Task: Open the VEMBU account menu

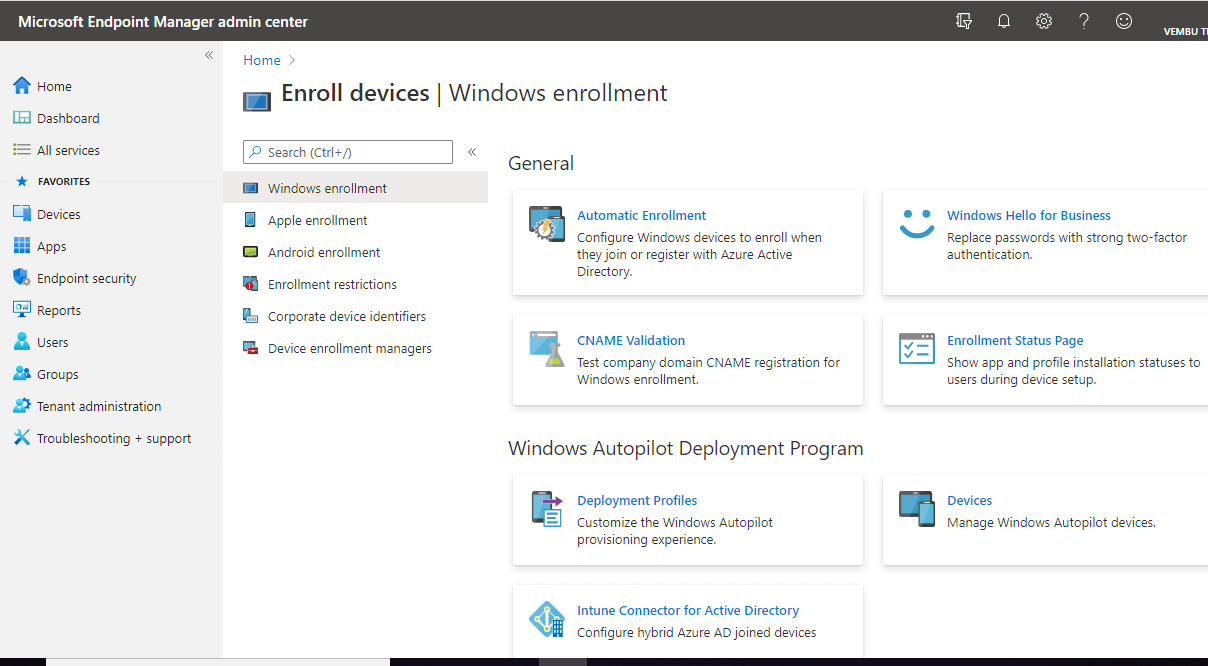Action: pos(1186,31)
